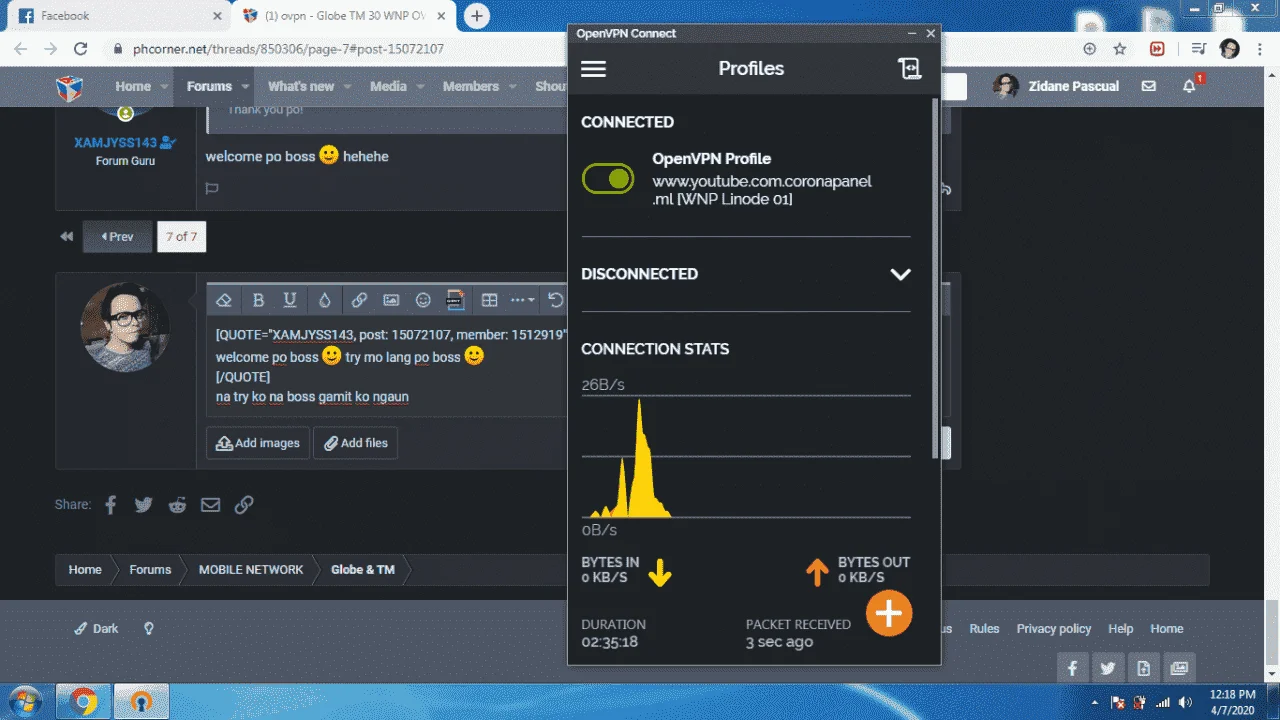Viewport: 1280px width, 720px height.
Task: Click the insert image icon in editor
Action: click(391, 300)
